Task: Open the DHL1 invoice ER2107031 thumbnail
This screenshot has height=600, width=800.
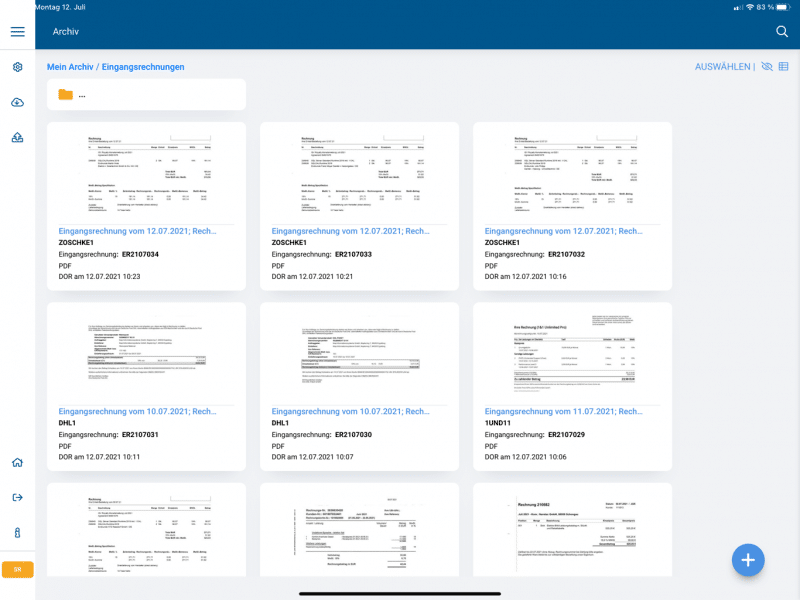Action: pyautogui.click(x=146, y=352)
